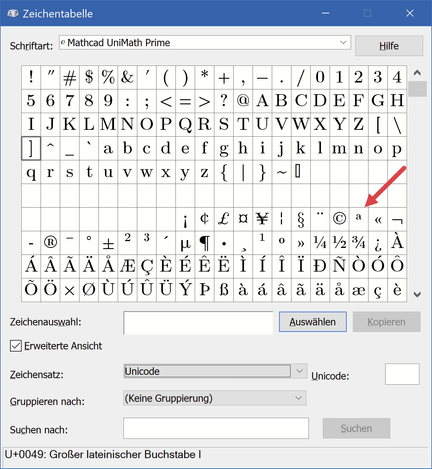Screen dimensions: 432x469
Task: Pick the section sign § character
Action: click(x=301, y=219)
